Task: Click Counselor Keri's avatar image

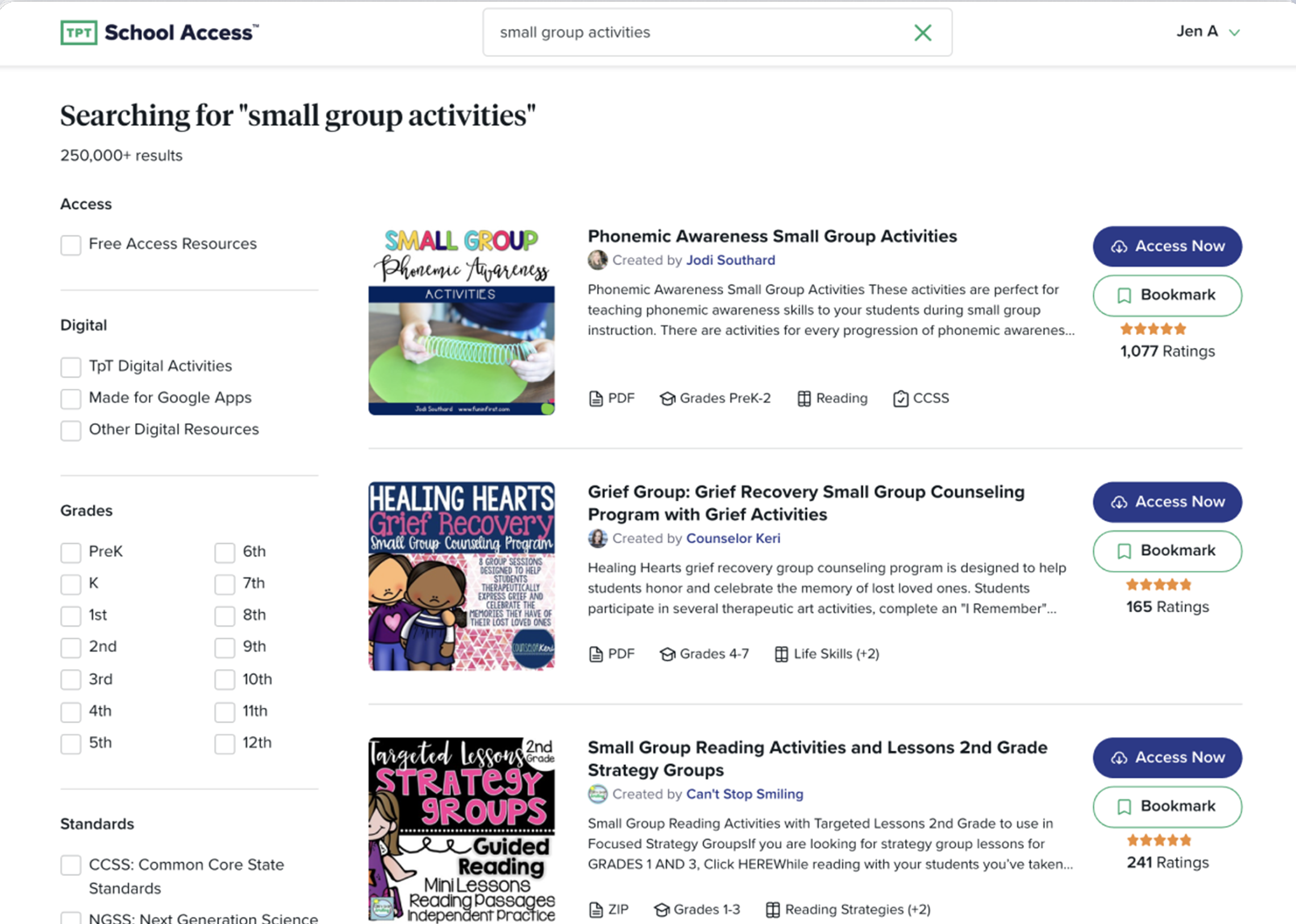Action: [x=597, y=538]
